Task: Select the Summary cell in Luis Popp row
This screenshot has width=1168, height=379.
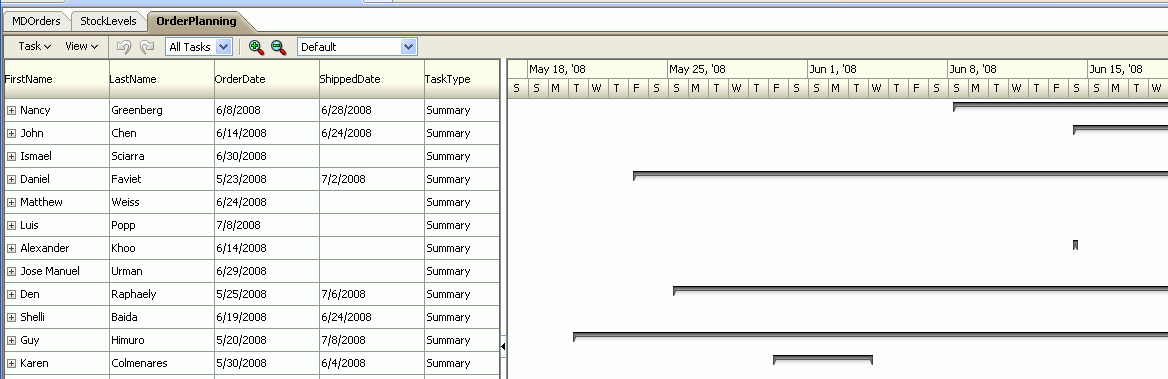Action: pyautogui.click(x=462, y=226)
